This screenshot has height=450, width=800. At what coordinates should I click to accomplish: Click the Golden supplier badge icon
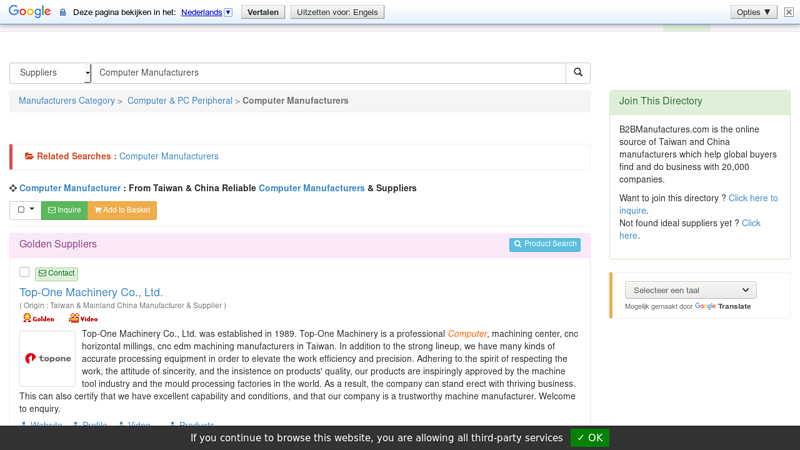pos(38,318)
